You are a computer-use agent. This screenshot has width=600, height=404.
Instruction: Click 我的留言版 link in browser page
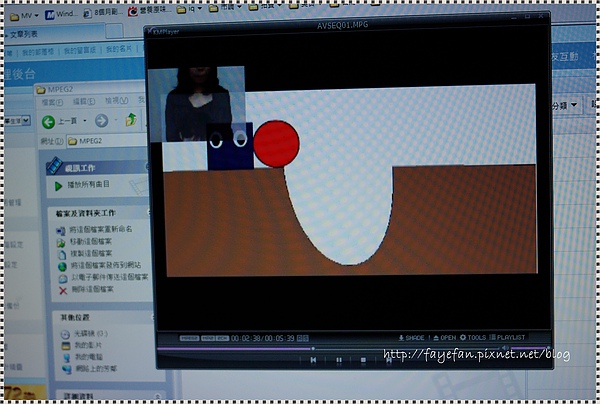click(80, 50)
